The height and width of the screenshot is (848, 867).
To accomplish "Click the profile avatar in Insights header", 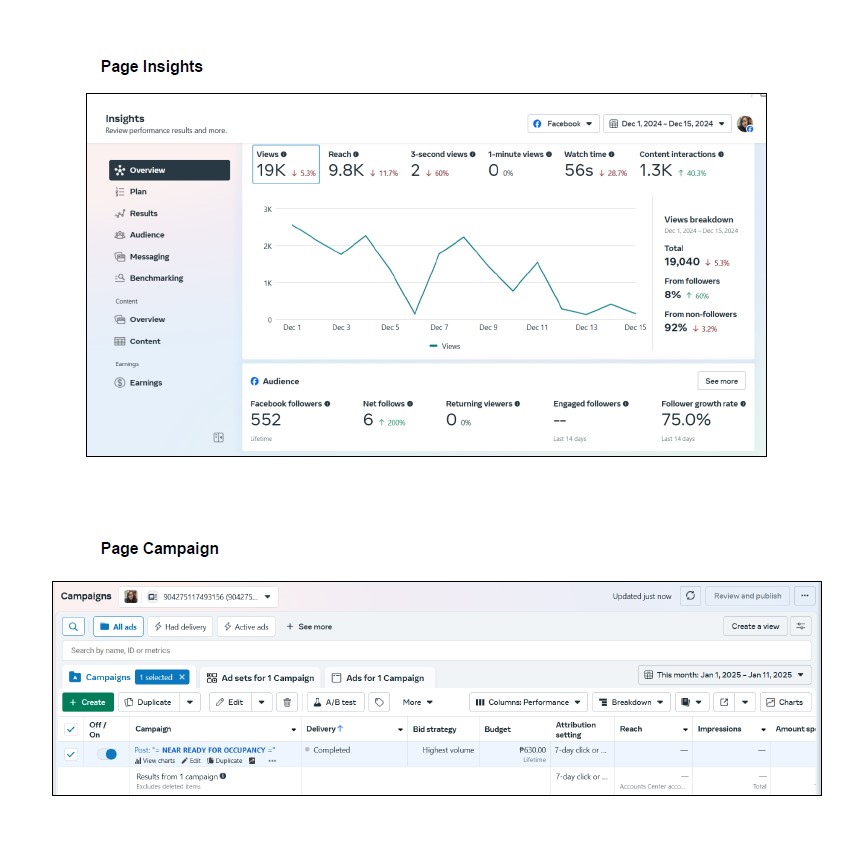I will pyautogui.click(x=745, y=124).
